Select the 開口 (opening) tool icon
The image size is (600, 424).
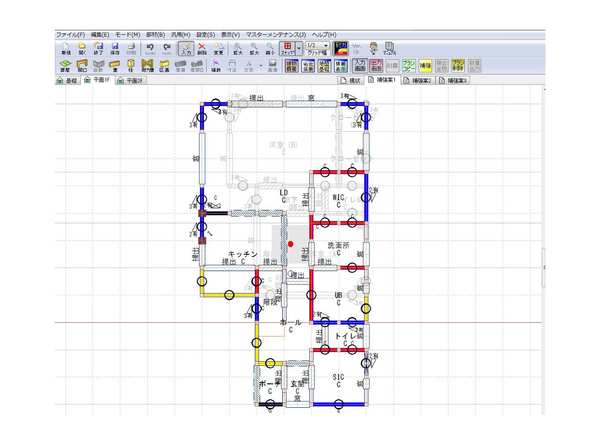tap(82, 65)
